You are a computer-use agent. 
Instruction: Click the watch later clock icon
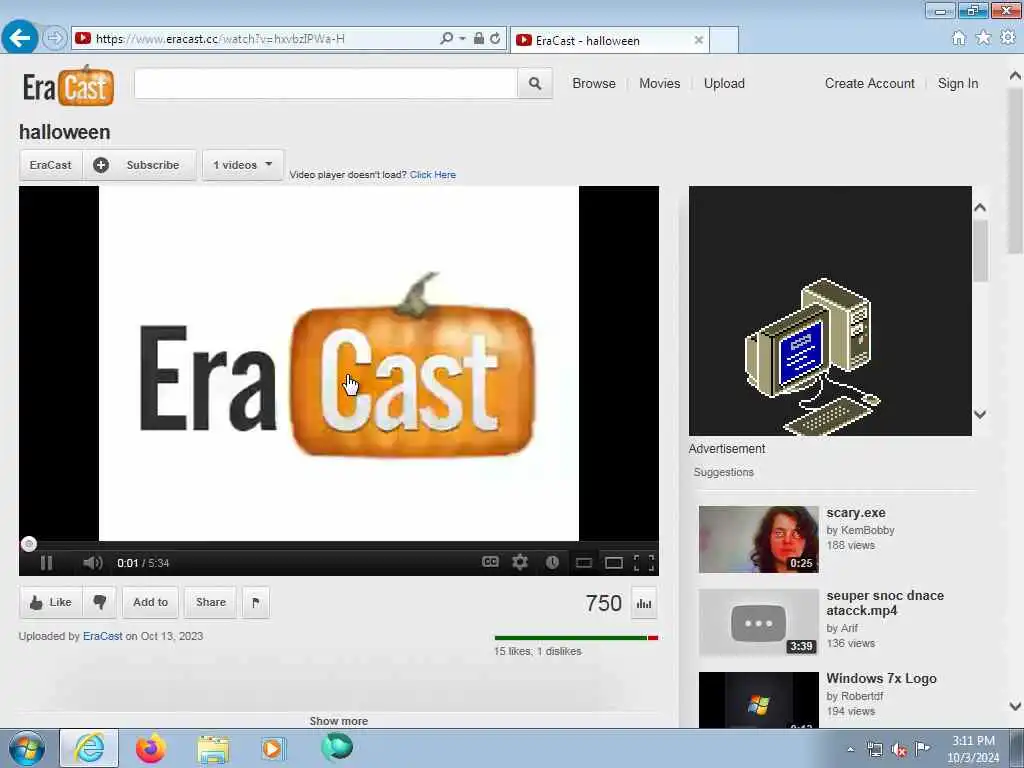(x=552, y=562)
